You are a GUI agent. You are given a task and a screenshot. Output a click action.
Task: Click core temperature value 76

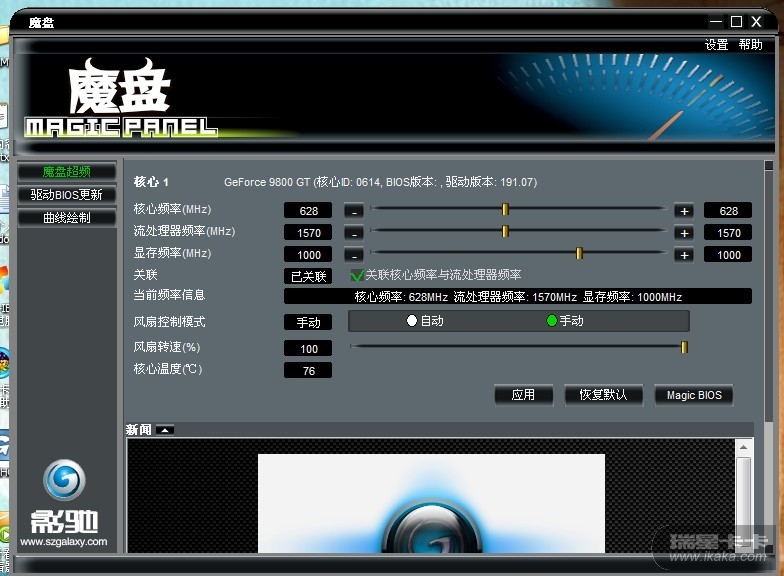pos(308,371)
